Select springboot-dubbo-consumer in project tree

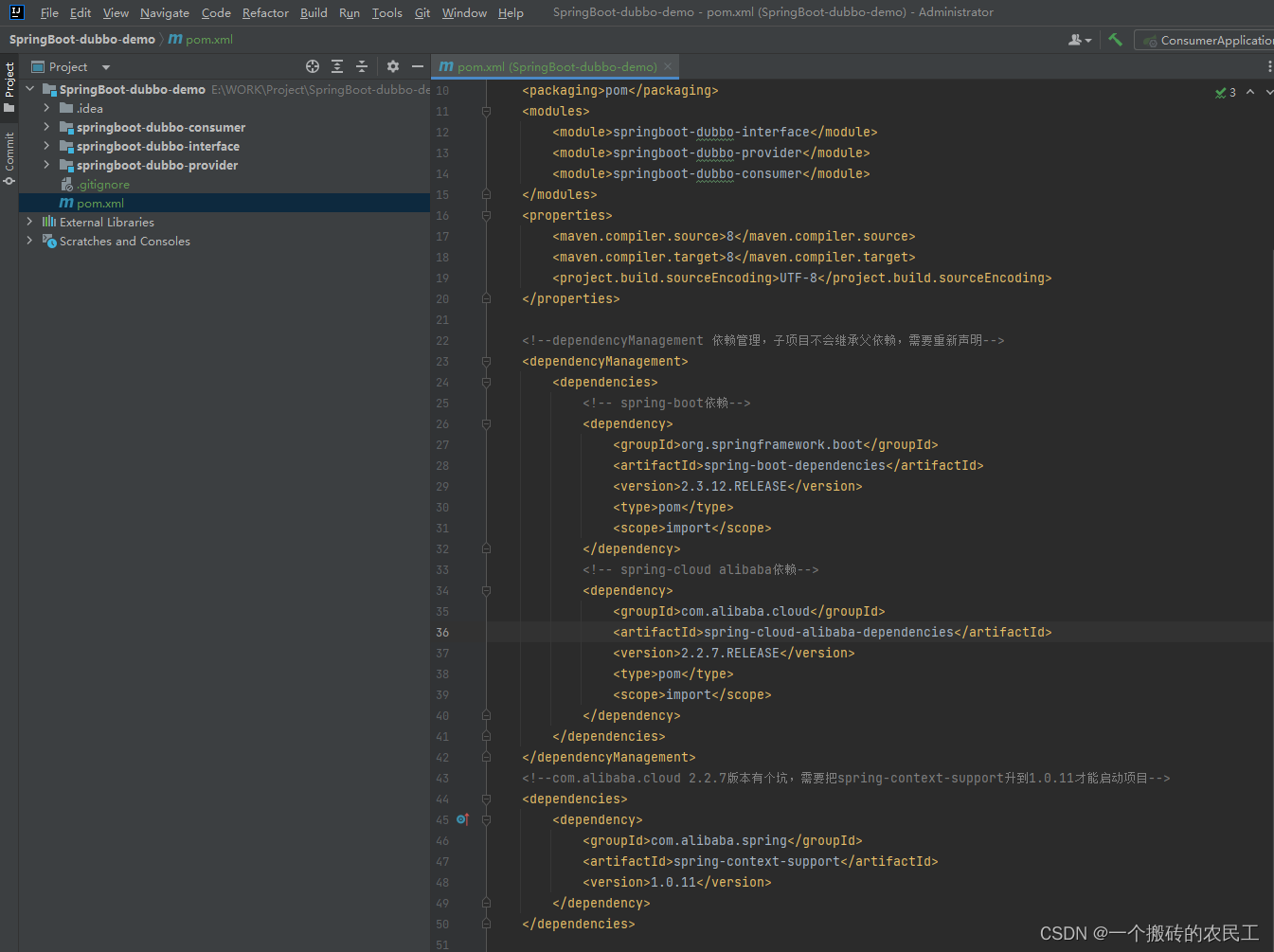161,127
